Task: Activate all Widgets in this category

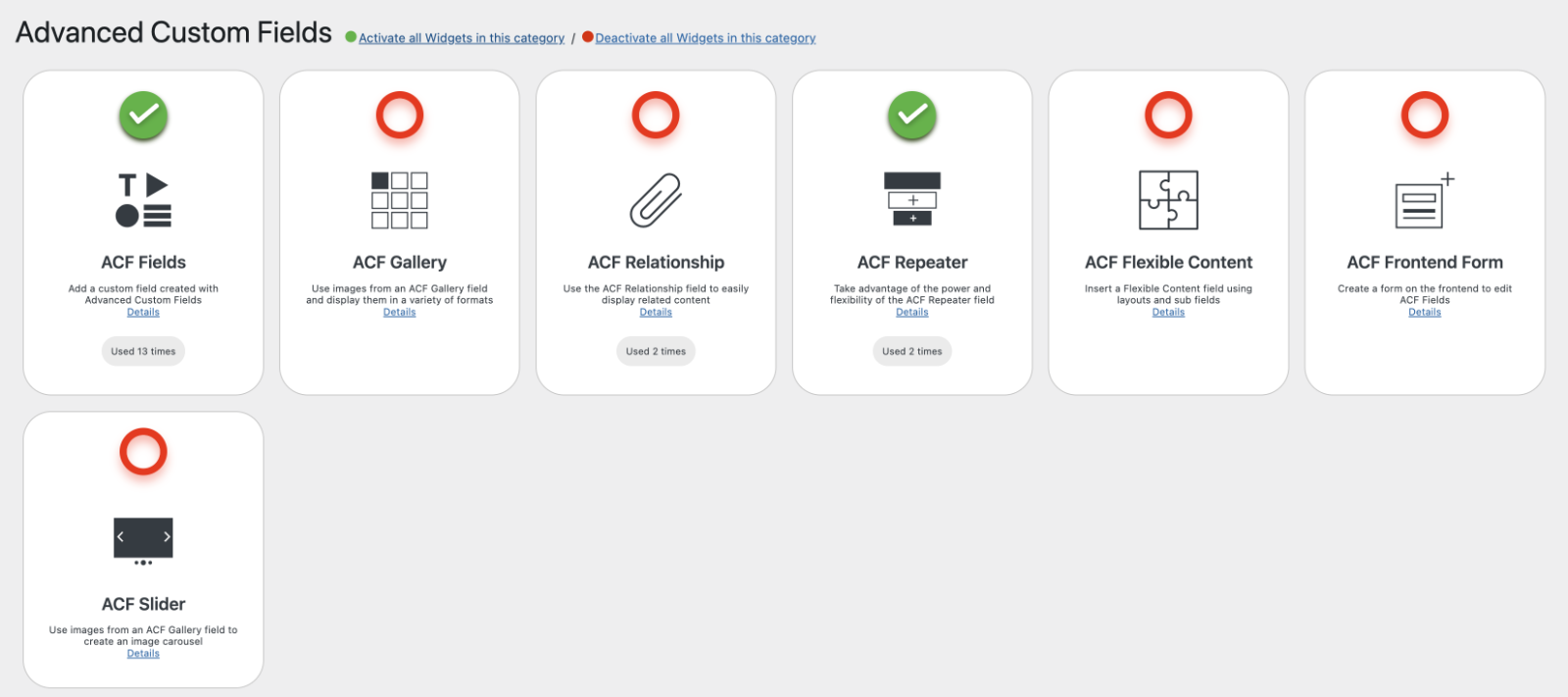Action: tap(461, 38)
